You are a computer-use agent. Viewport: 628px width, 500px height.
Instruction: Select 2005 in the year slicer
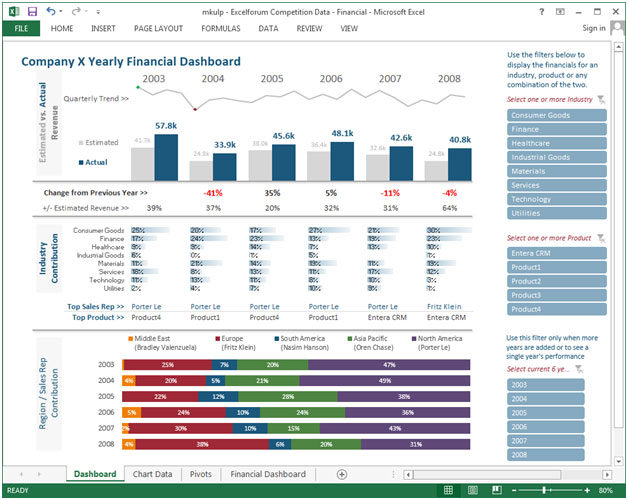(x=545, y=413)
